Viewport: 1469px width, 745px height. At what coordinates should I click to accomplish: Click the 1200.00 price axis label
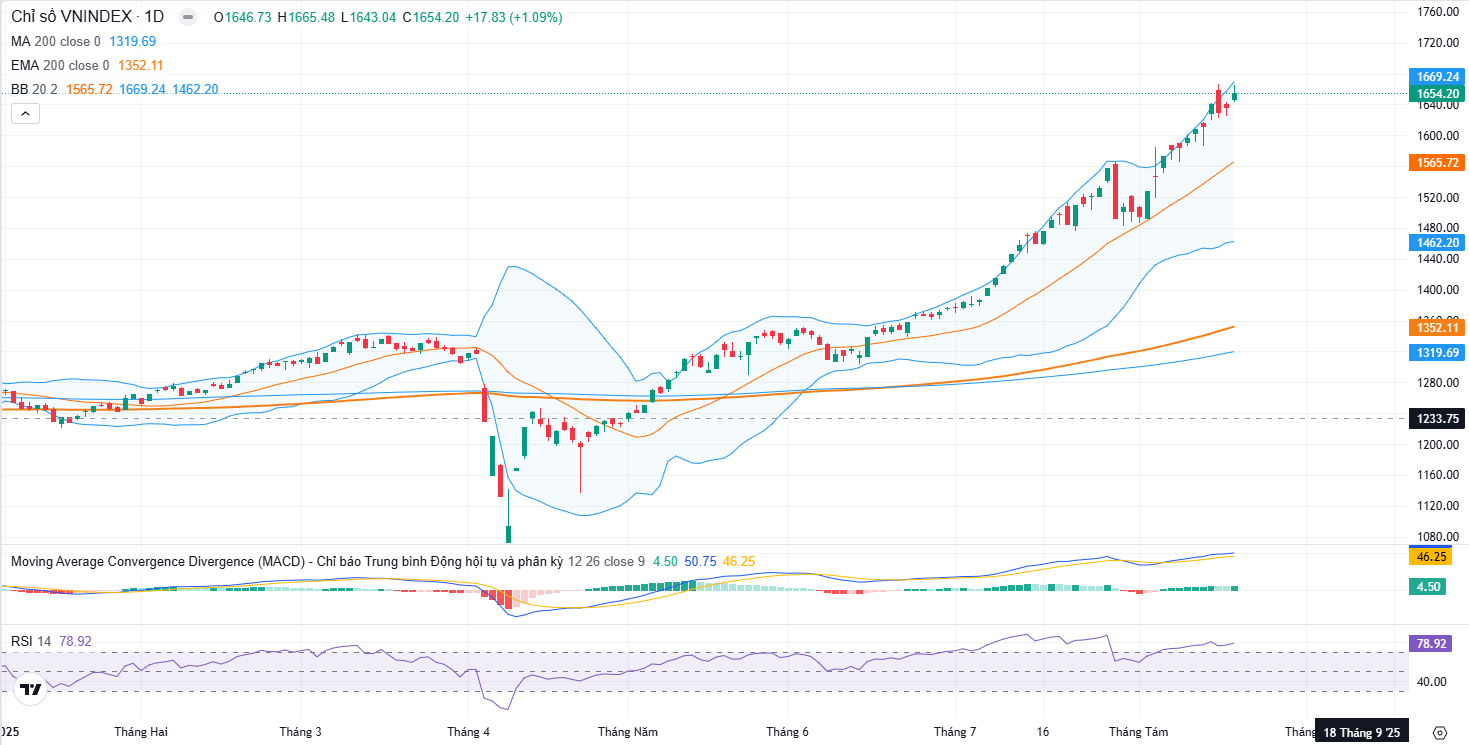tap(1437, 445)
